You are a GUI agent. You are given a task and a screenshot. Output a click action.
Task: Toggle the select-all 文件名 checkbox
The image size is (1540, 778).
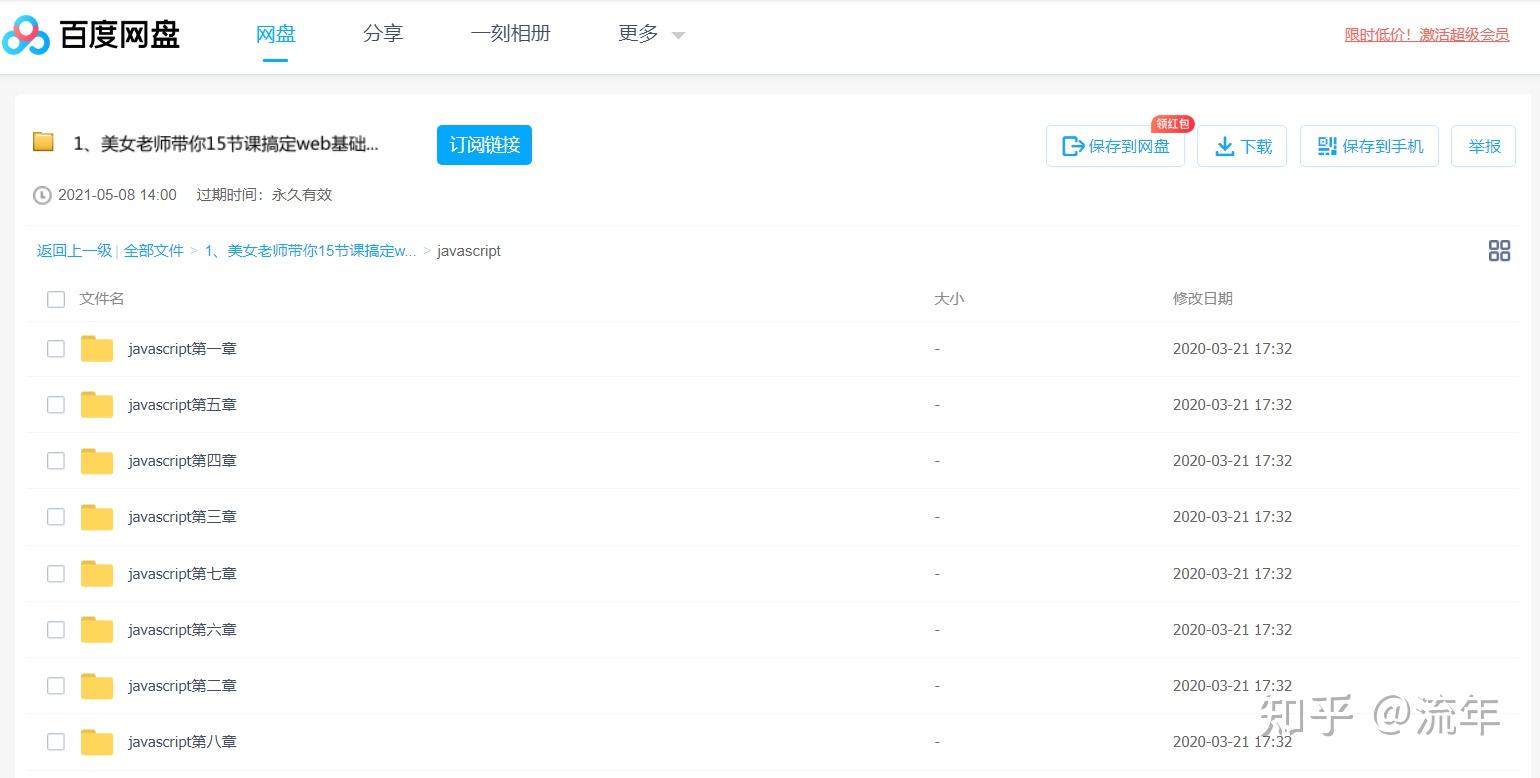coord(56,299)
